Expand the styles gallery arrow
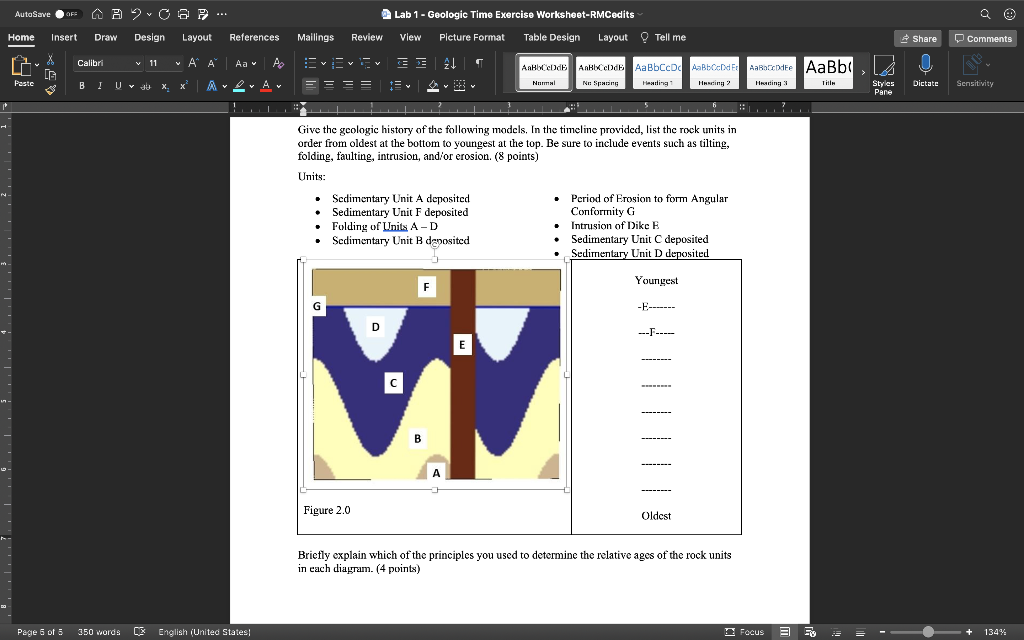This screenshot has width=1024, height=640. 863,72
